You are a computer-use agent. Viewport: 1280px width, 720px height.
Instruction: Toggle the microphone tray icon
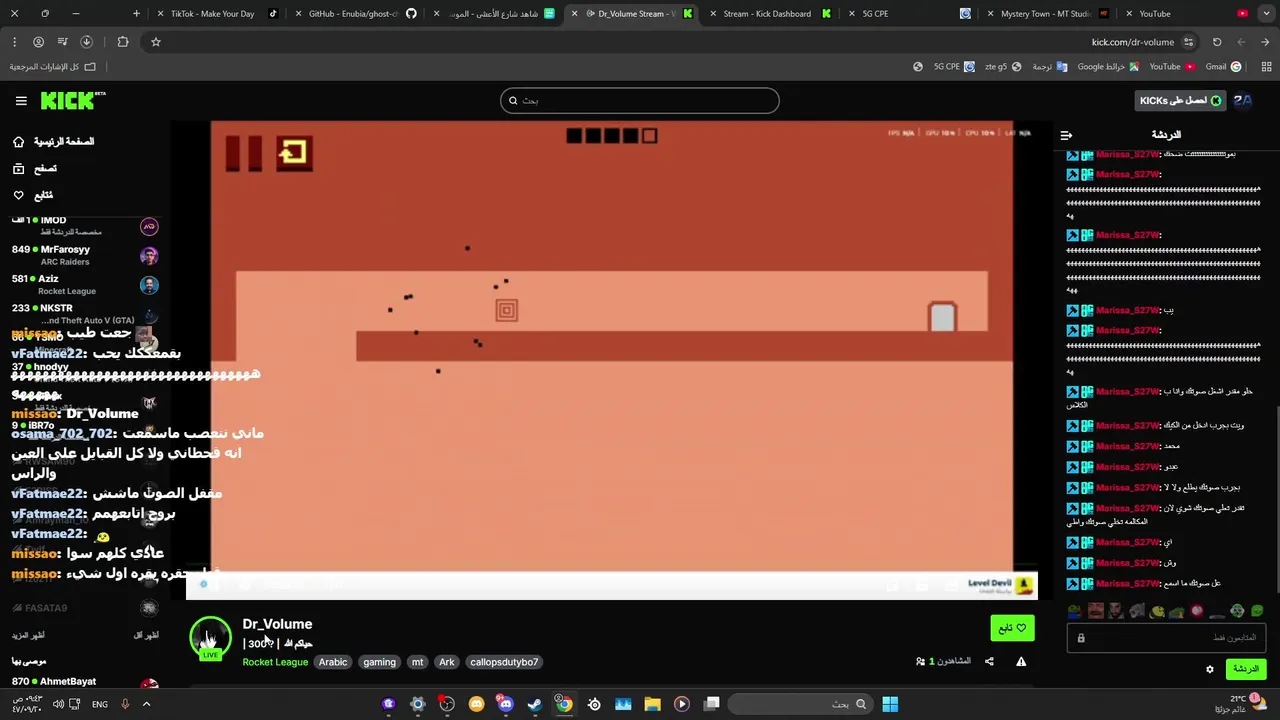(x=125, y=704)
